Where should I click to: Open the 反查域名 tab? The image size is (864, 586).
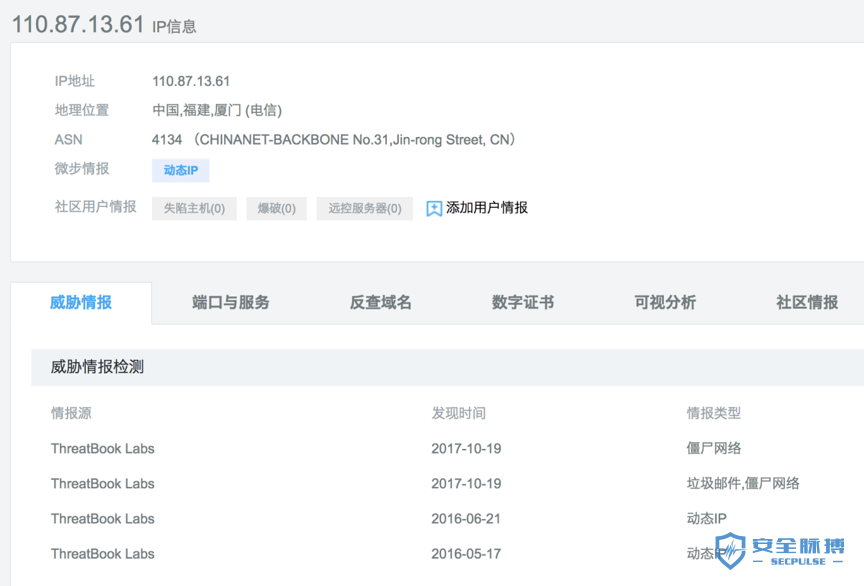click(381, 303)
